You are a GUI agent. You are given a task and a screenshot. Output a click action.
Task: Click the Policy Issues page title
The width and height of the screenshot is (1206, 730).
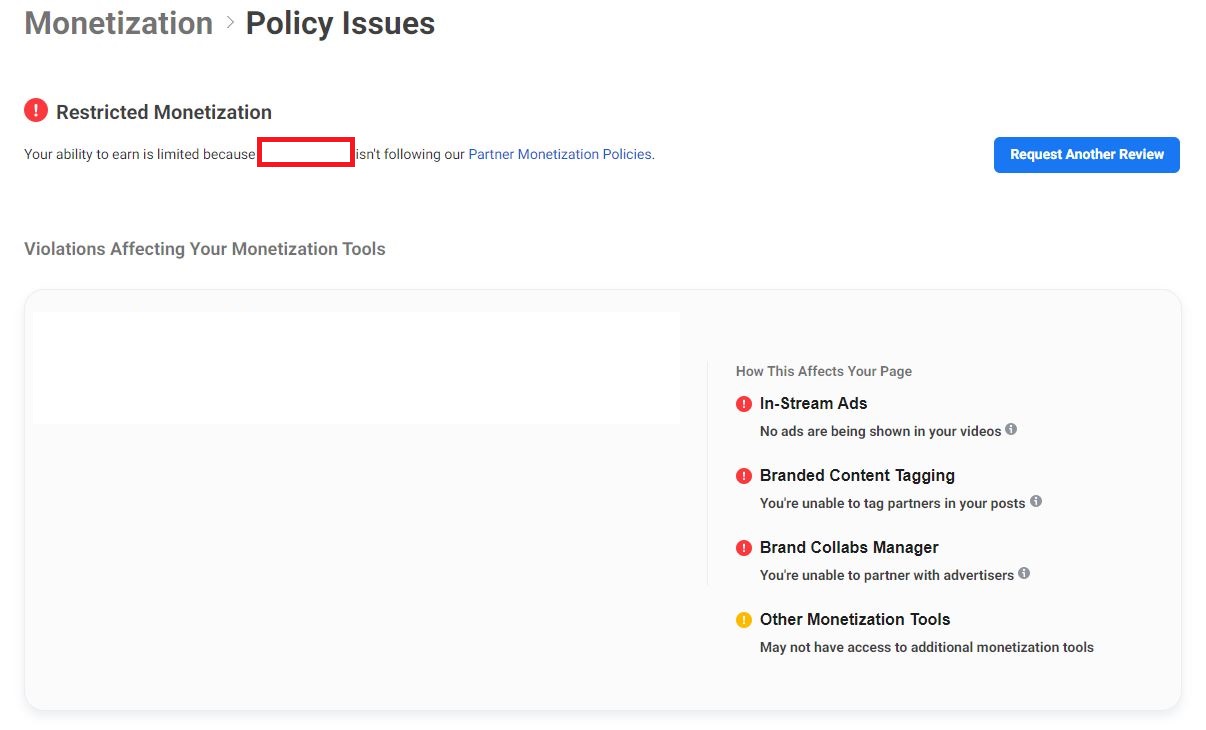[340, 23]
